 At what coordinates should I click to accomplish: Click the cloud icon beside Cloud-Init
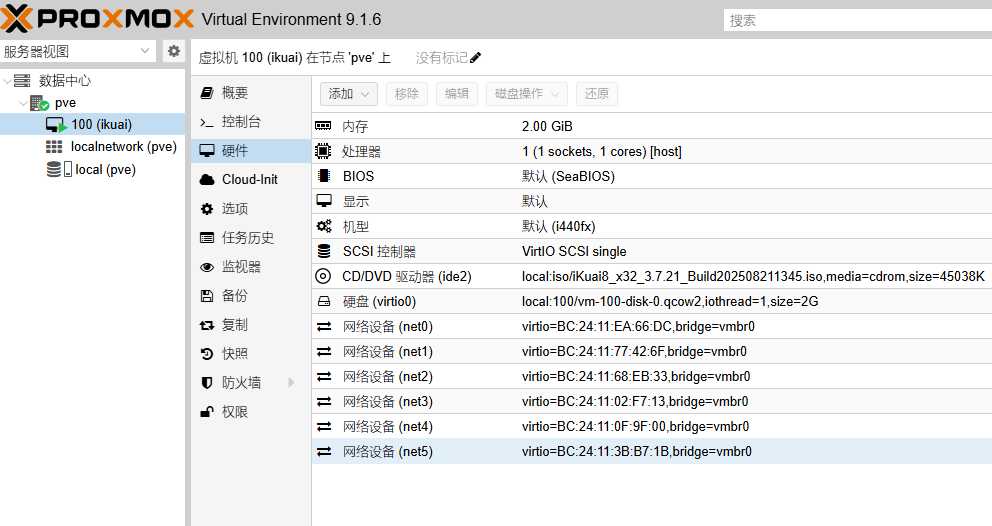tap(207, 180)
